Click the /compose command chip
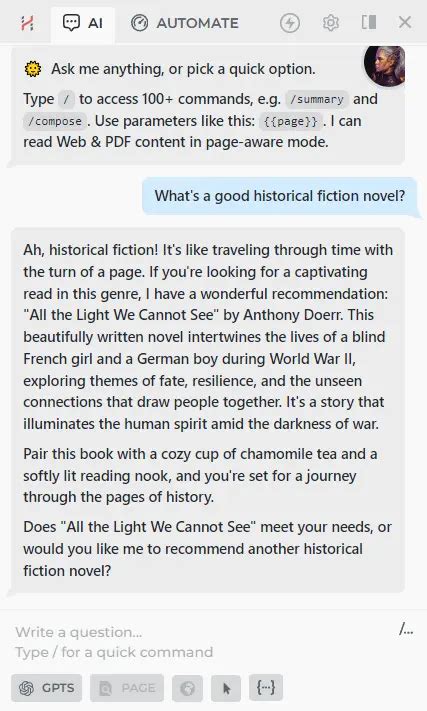 pos(54,122)
